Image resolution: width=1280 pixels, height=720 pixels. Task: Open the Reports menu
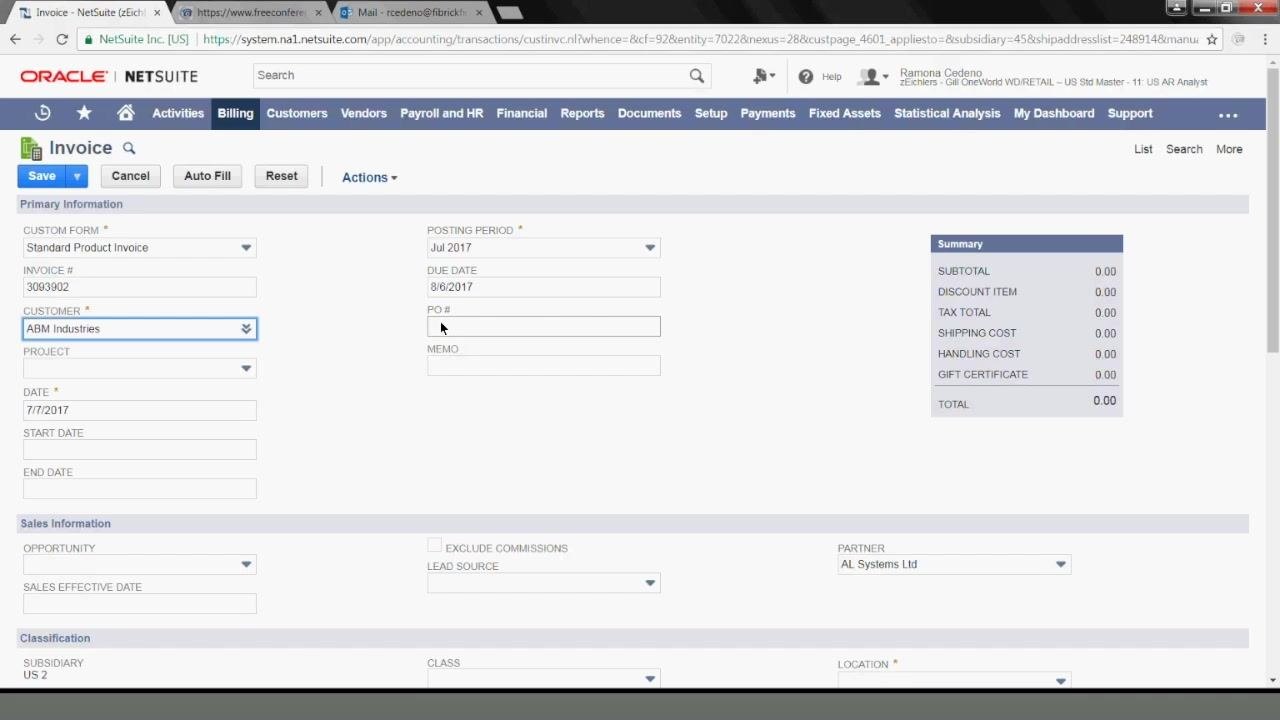582,113
